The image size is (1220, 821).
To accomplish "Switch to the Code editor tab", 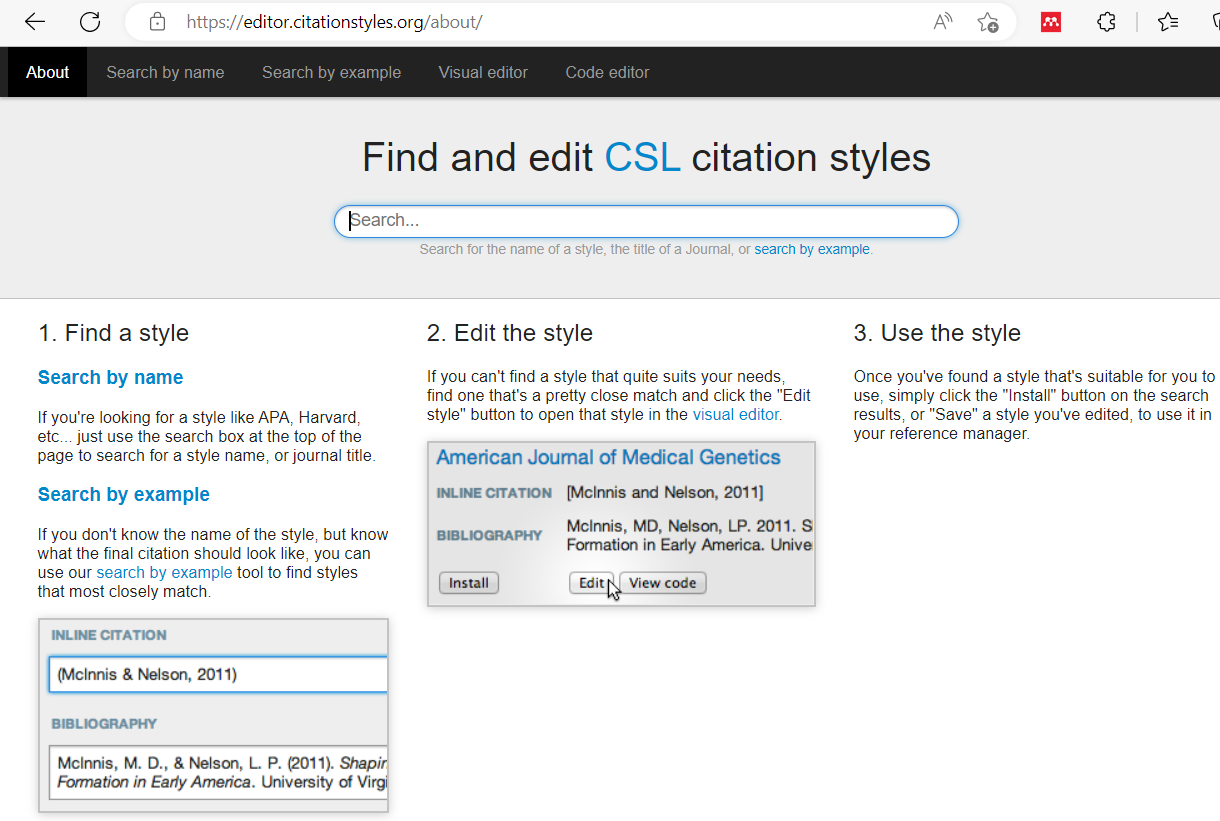I will tap(607, 71).
